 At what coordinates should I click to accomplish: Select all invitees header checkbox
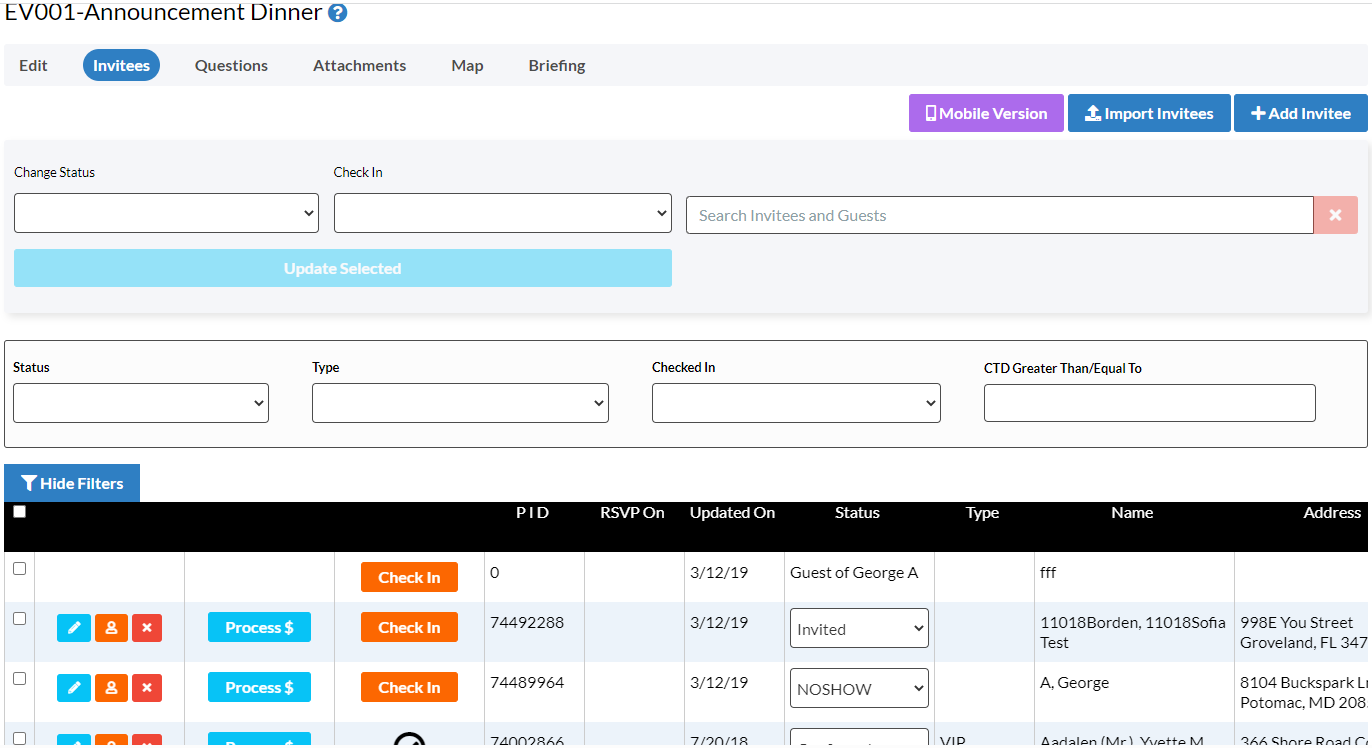[19, 512]
